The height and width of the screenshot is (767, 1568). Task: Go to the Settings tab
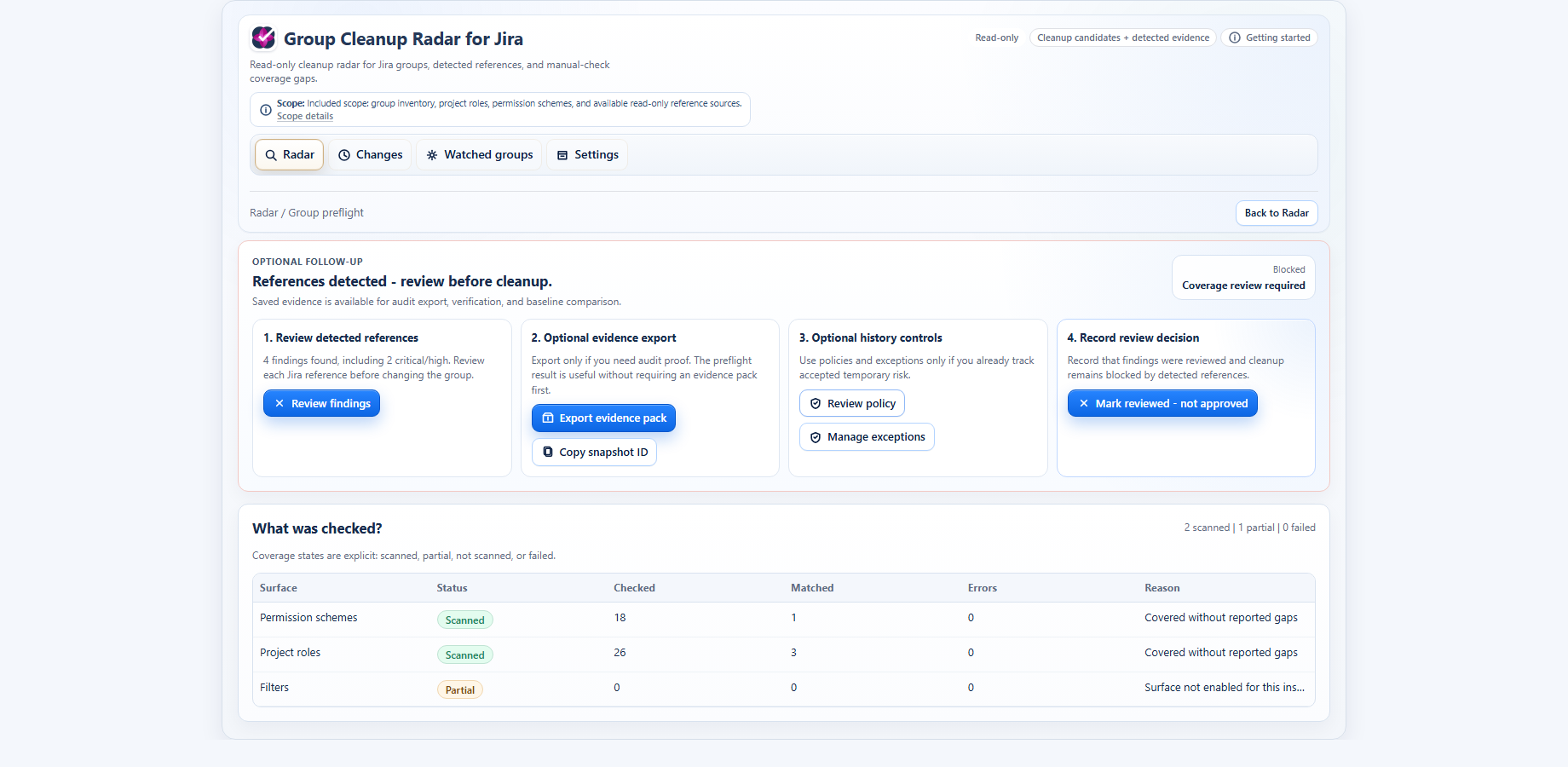tap(588, 155)
